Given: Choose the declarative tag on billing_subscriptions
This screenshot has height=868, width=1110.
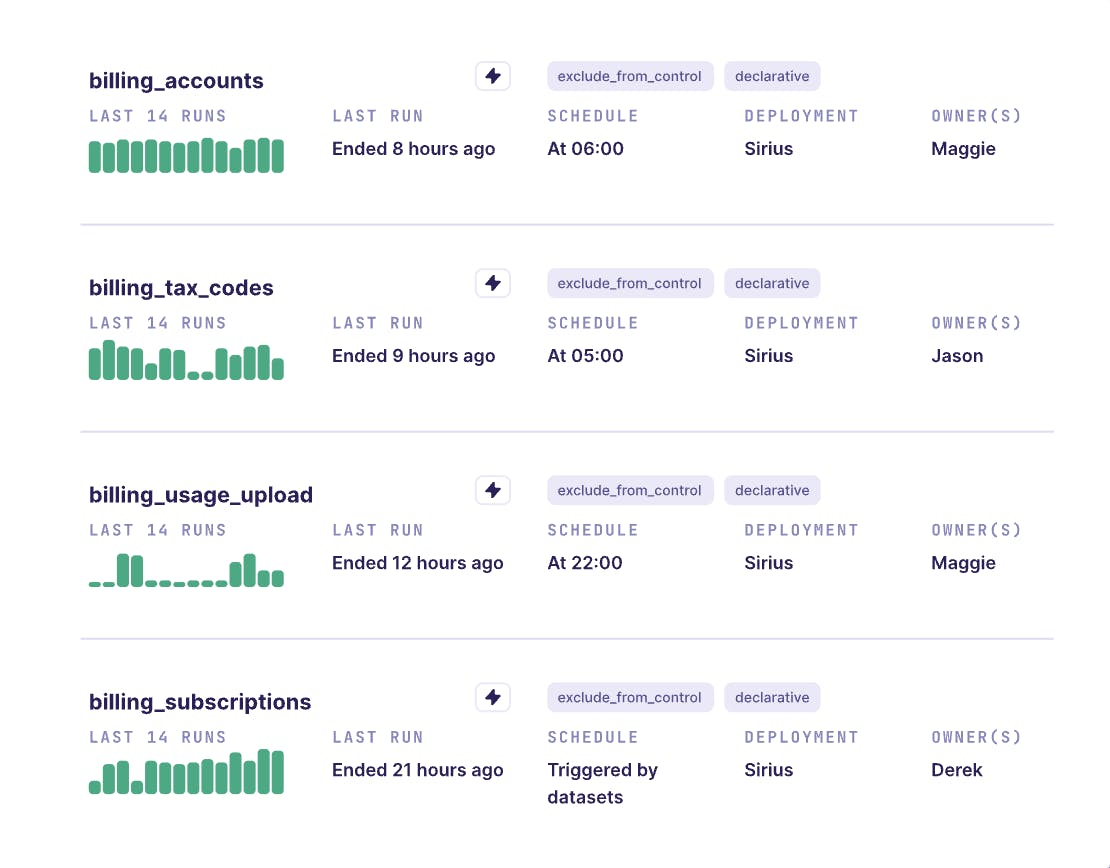Looking at the screenshot, I should click(x=772, y=697).
